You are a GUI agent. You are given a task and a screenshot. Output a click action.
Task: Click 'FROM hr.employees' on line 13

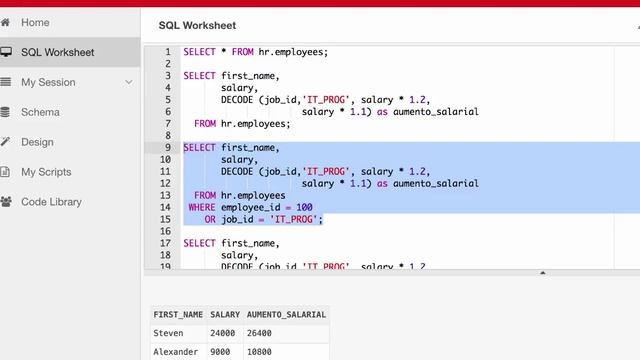point(240,195)
